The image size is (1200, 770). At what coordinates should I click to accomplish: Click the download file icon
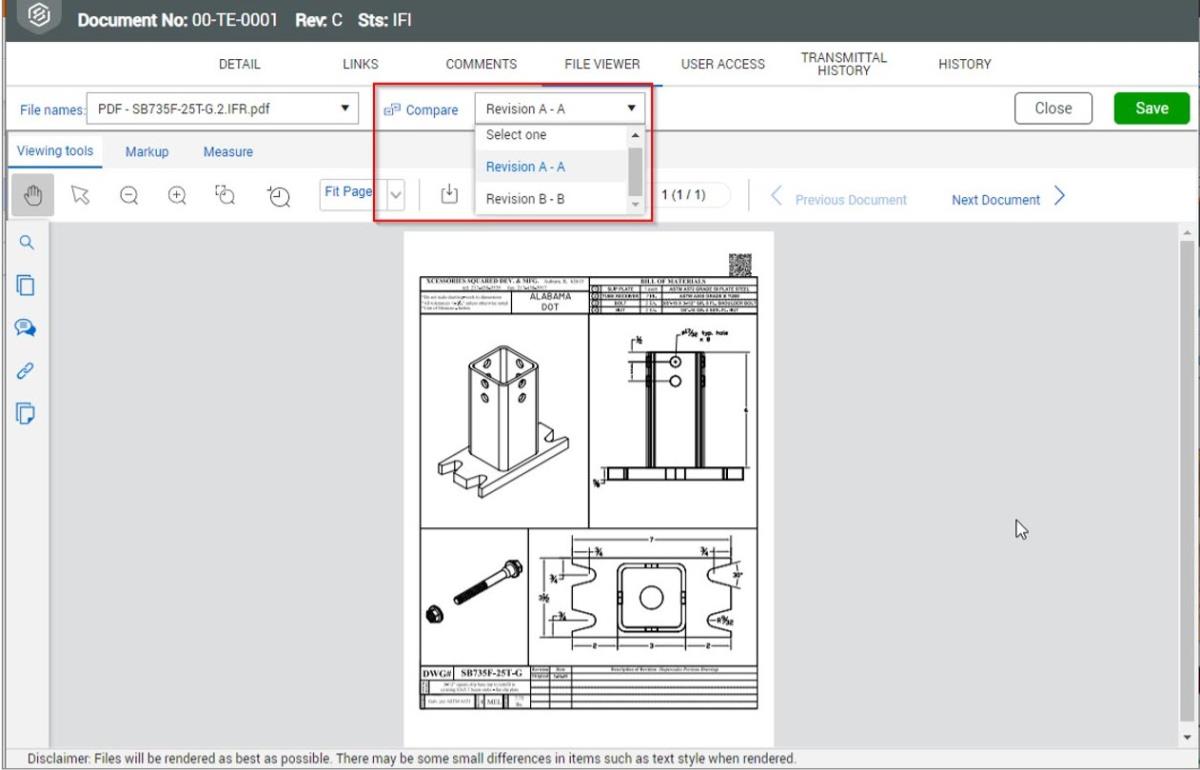[x=450, y=192]
